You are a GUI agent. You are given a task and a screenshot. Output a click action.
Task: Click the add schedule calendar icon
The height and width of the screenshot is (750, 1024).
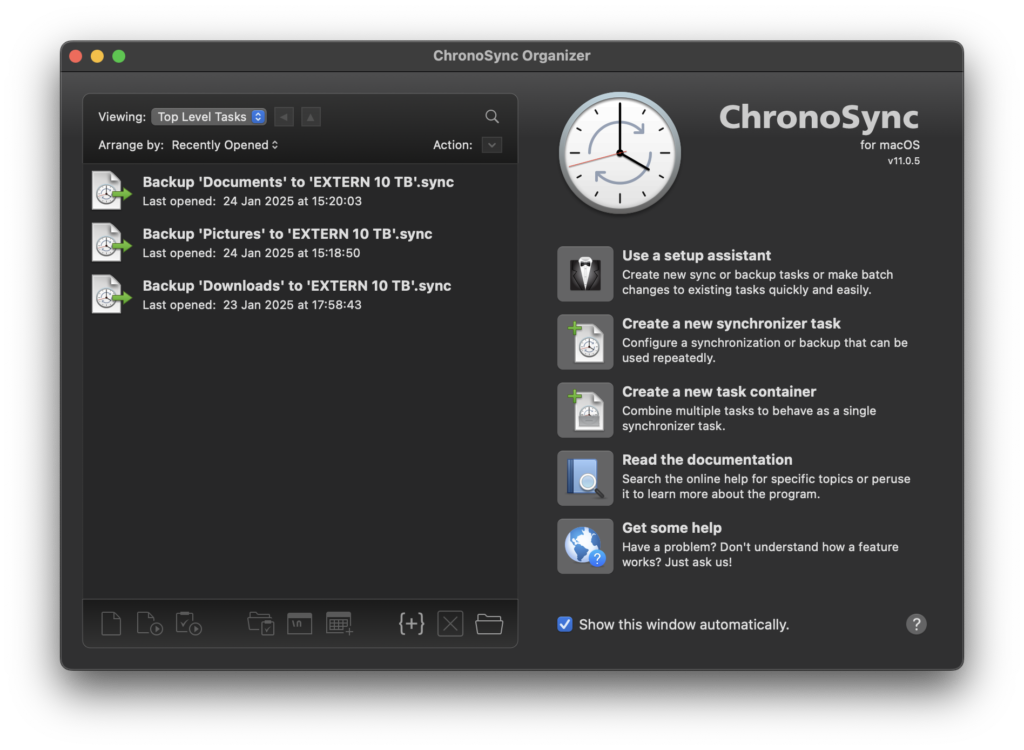pyautogui.click(x=339, y=624)
